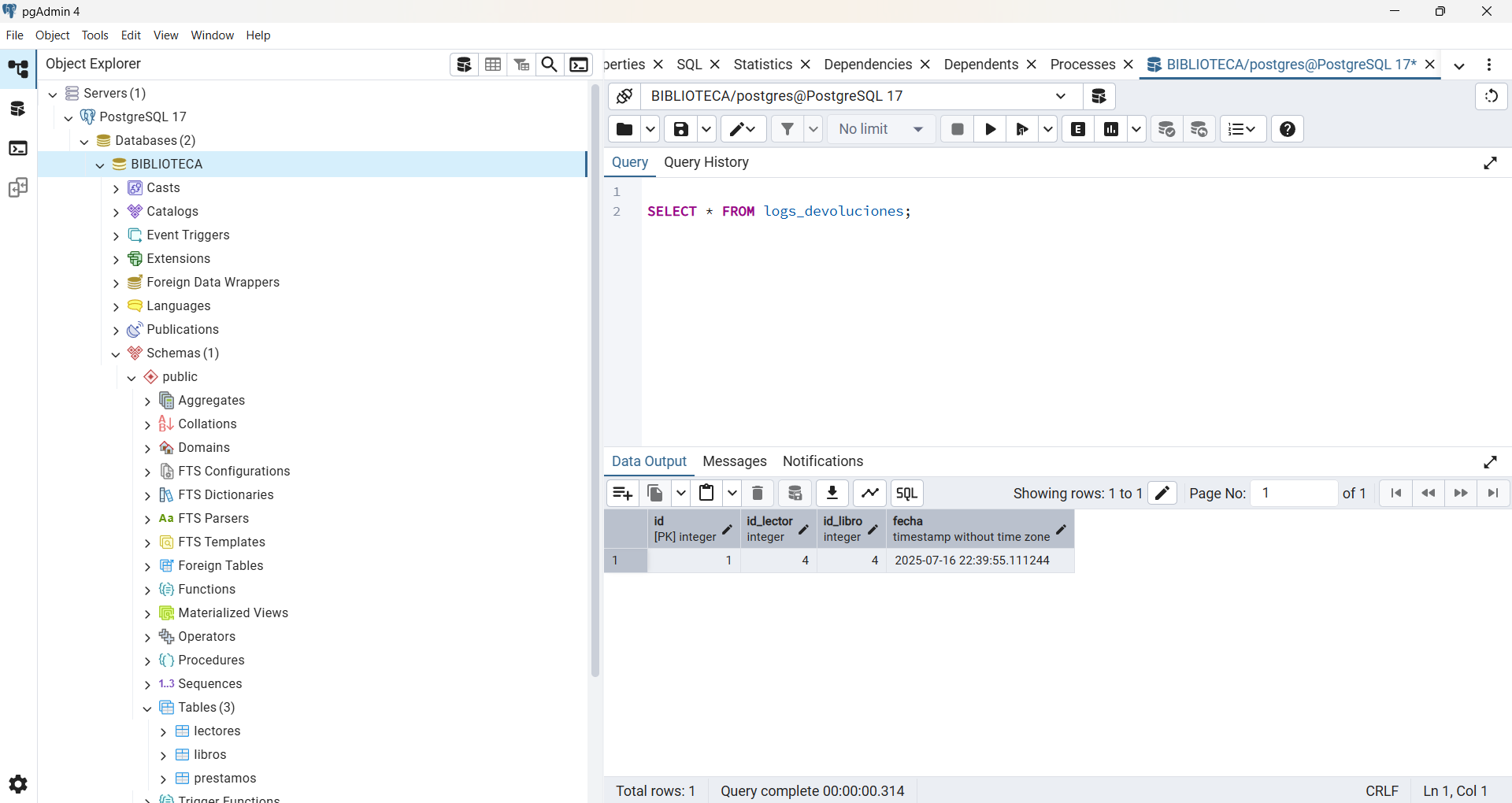Expand the lectores table node

pyautogui.click(x=163, y=732)
